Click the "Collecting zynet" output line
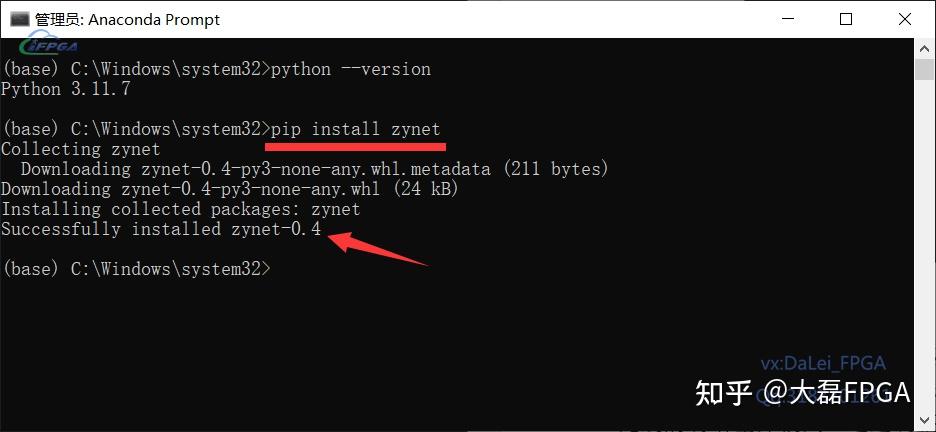This screenshot has height=432, width=936. coord(81,149)
